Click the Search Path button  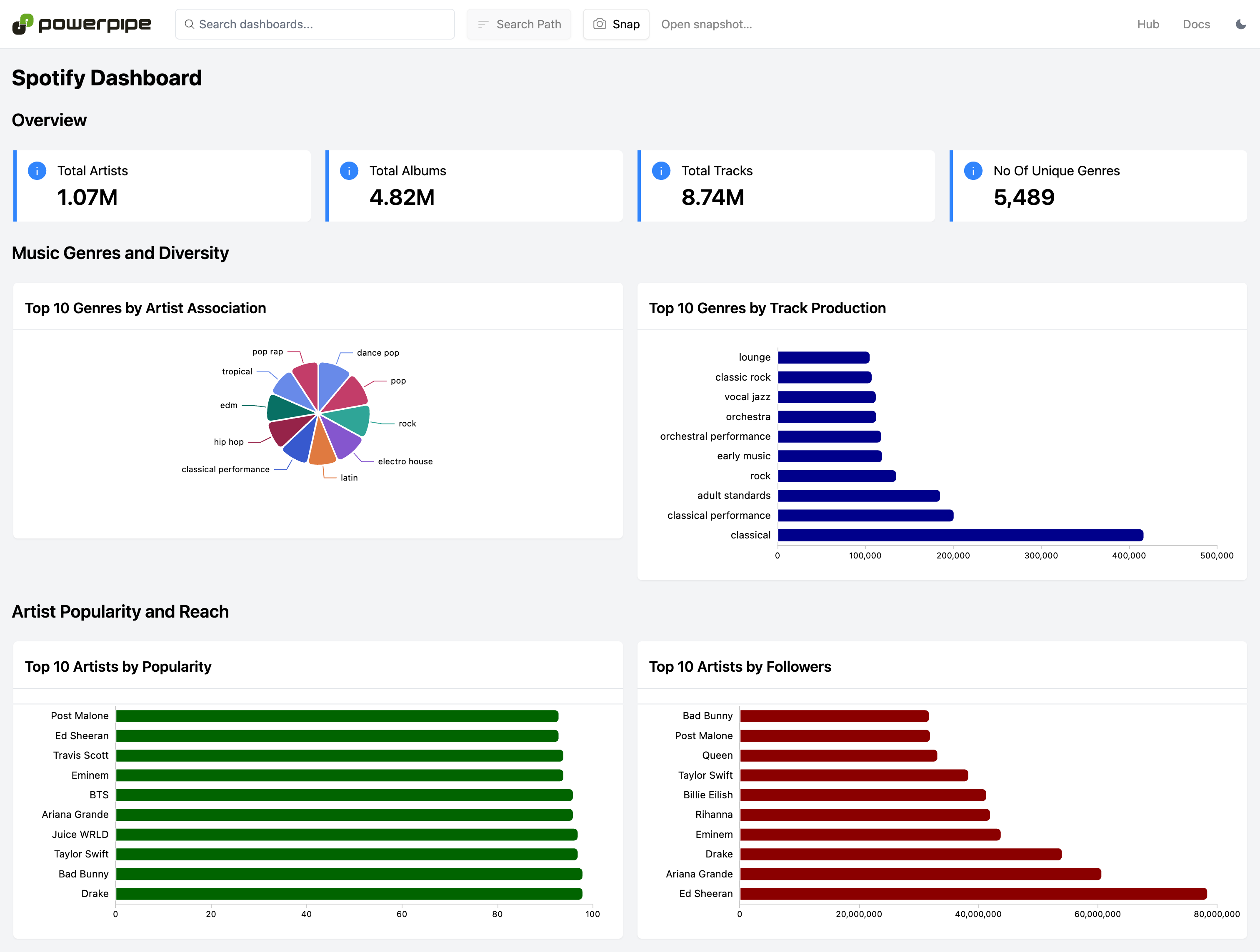pyautogui.click(x=519, y=24)
